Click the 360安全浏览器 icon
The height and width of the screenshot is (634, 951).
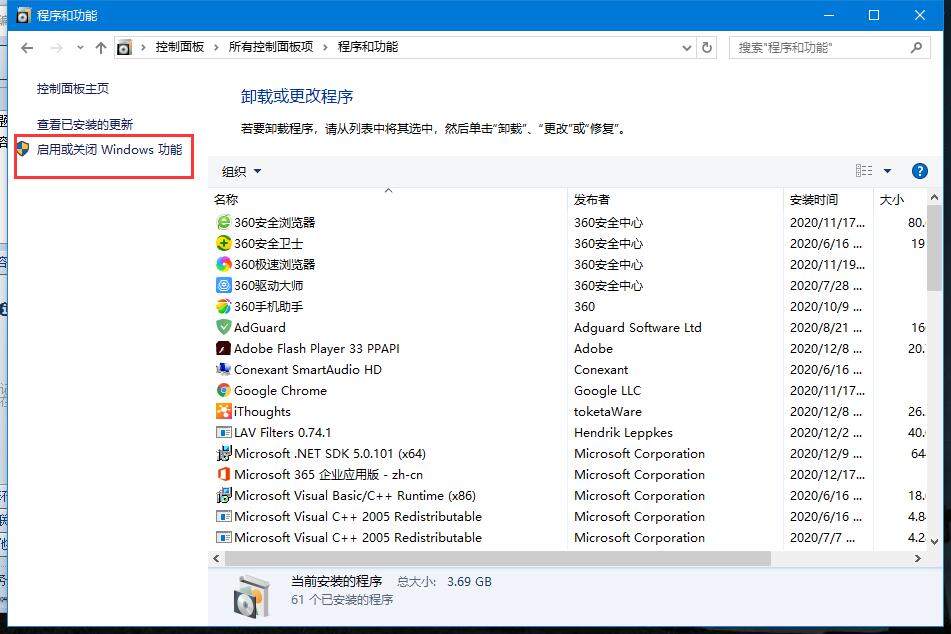tap(226, 222)
